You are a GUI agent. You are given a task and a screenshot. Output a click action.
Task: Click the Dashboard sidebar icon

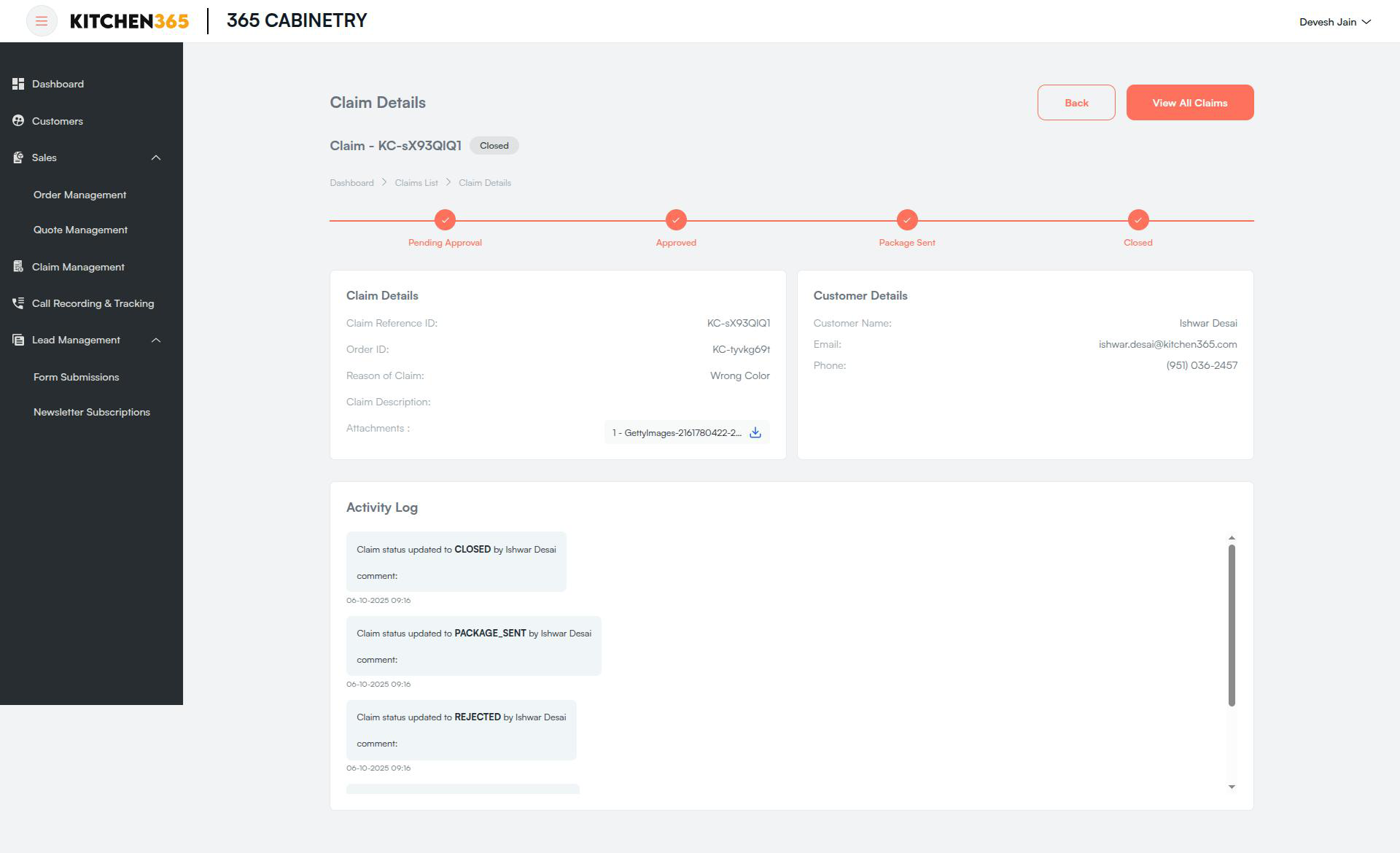[18, 84]
